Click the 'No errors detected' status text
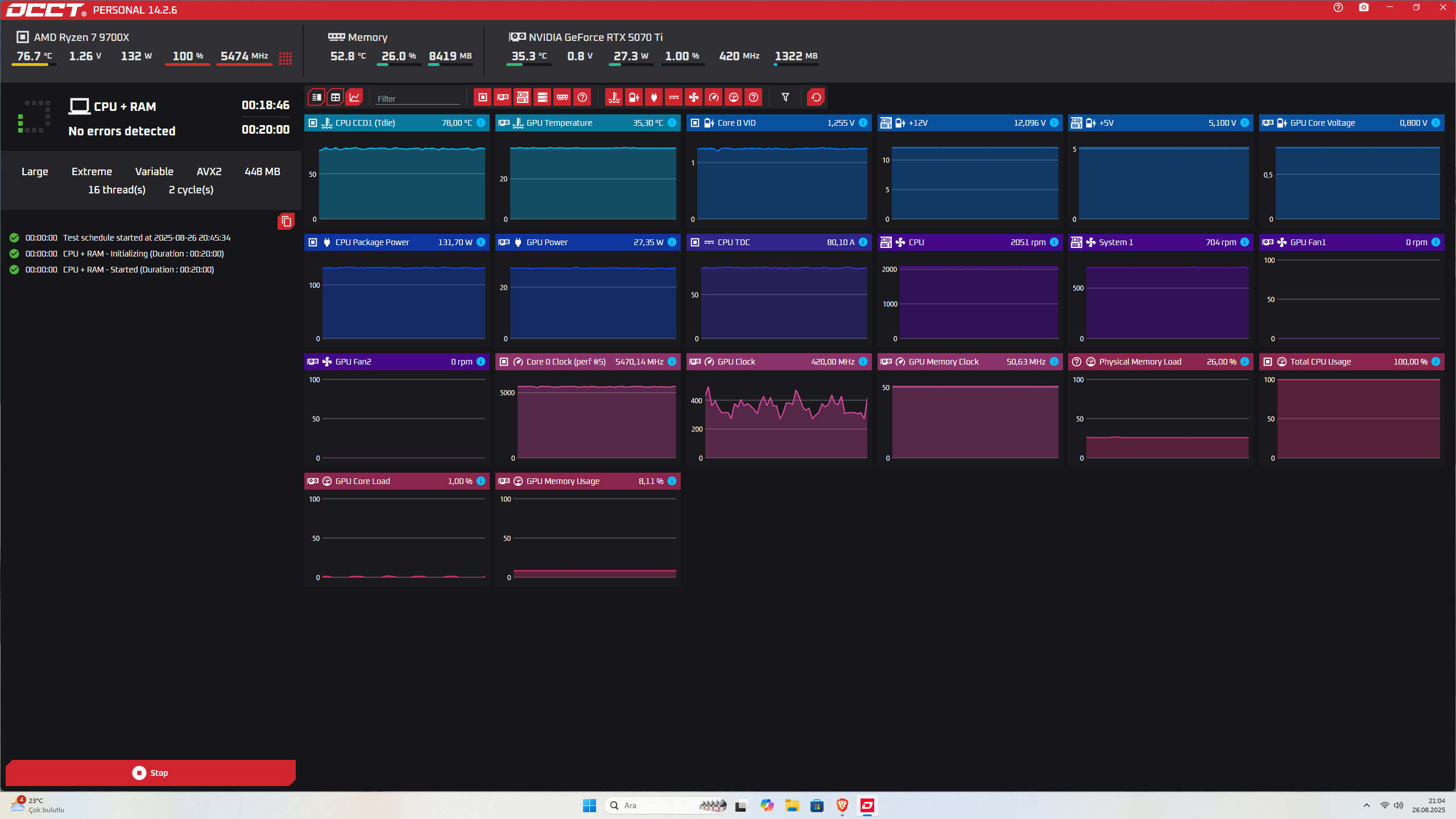 (x=122, y=131)
